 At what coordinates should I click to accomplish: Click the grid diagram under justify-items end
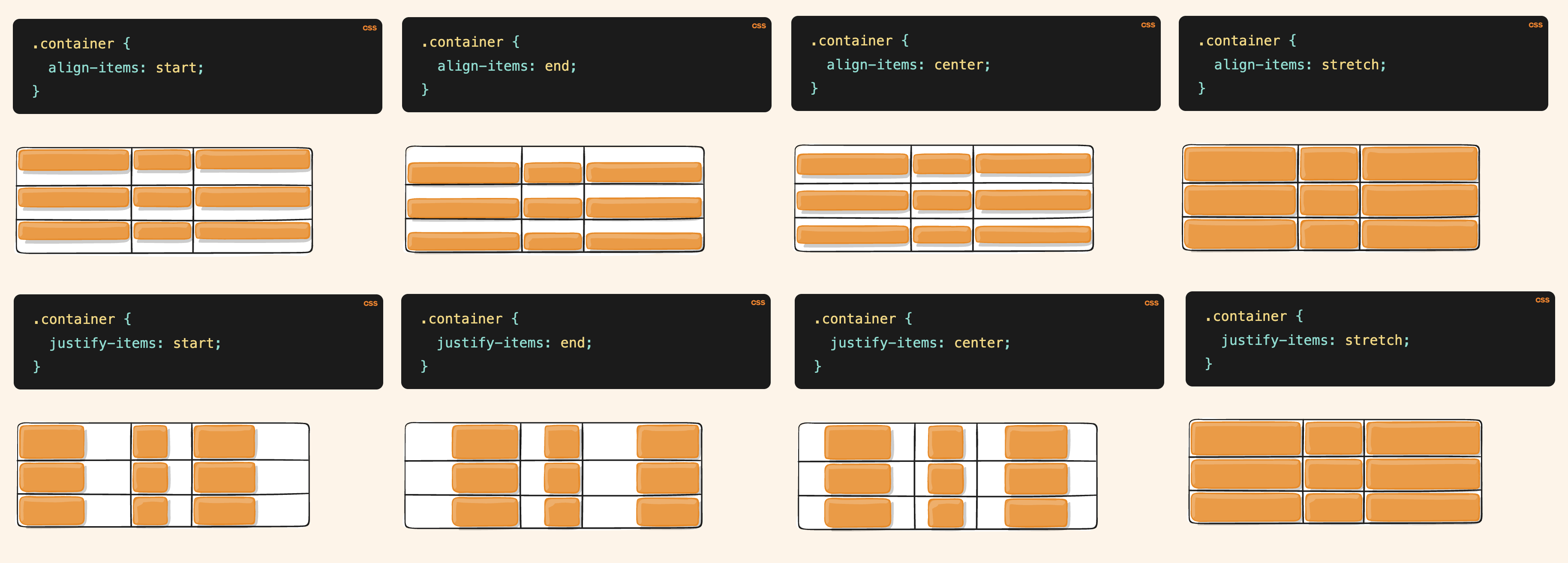tap(553, 475)
